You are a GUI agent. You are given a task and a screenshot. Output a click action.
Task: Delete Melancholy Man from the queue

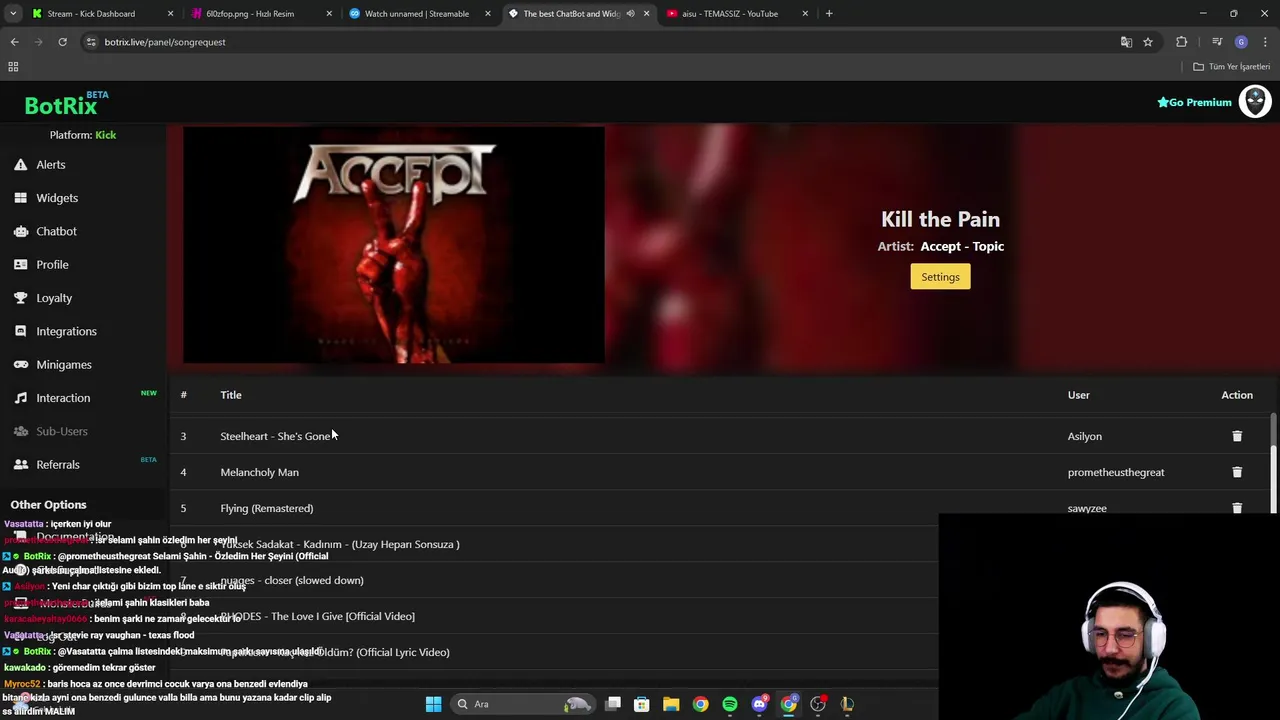pos(1237,472)
